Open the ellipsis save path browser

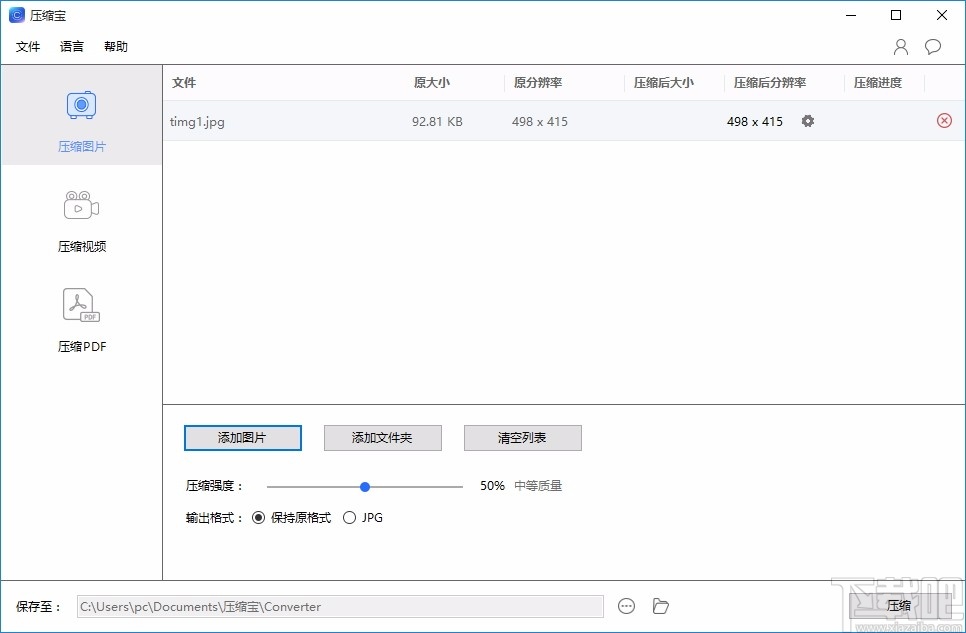(627, 605)
